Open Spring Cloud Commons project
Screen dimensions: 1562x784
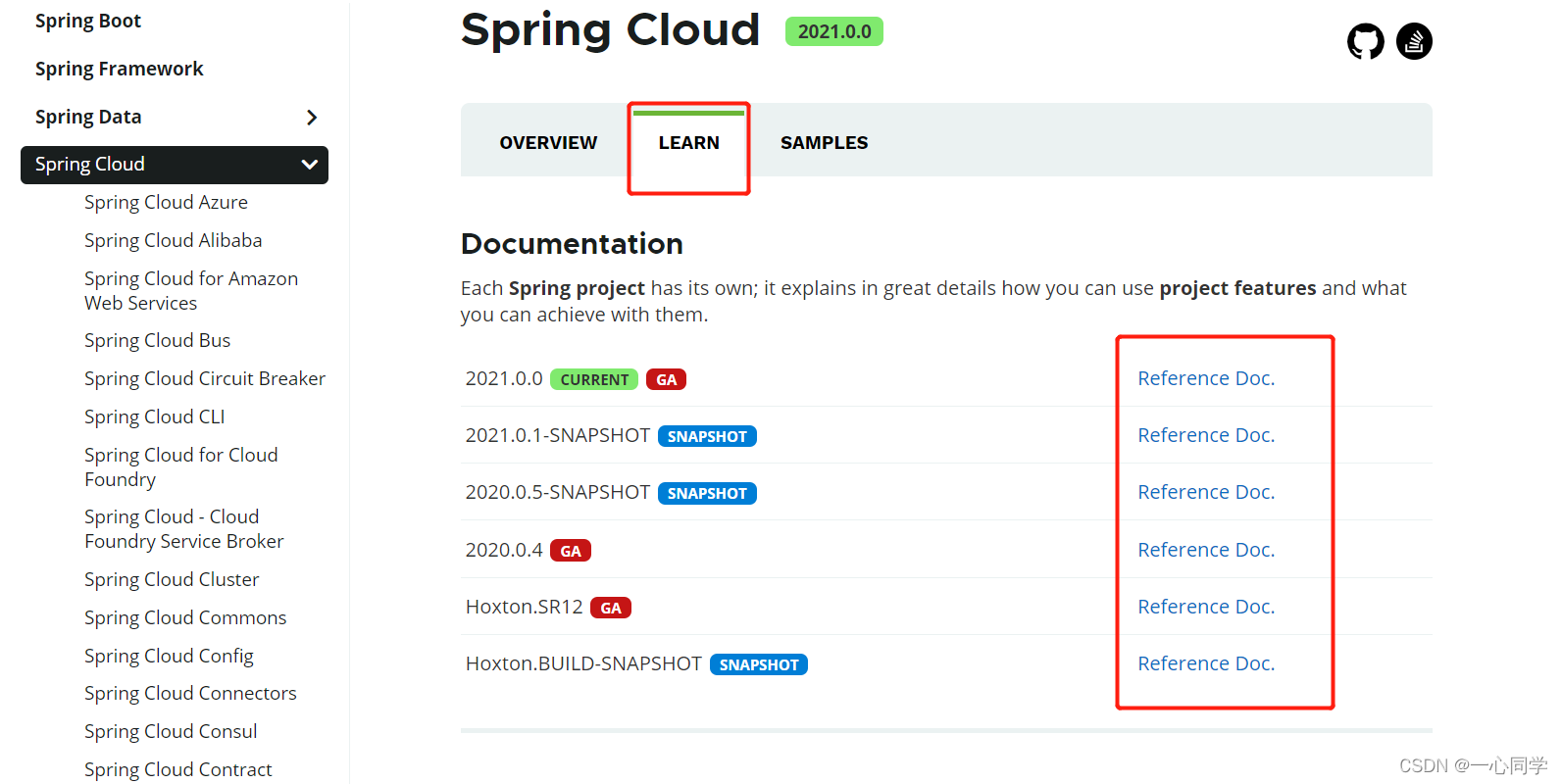tap(185, 617)
